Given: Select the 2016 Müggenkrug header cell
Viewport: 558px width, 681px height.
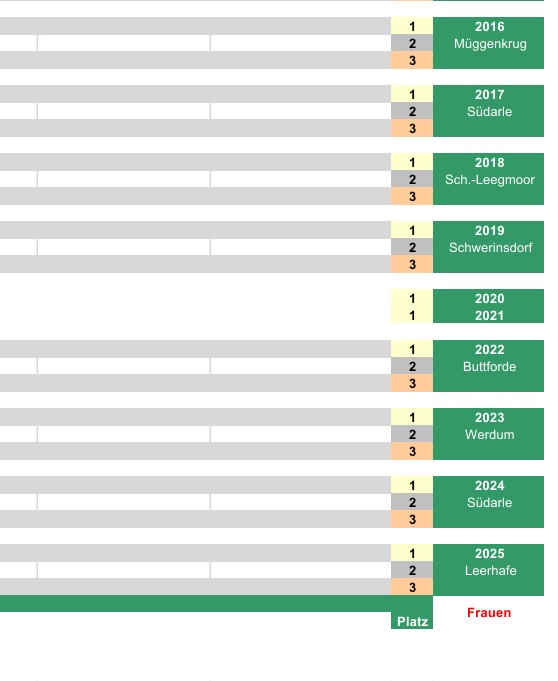Looking at the screenshot, I should coord(489,43).
